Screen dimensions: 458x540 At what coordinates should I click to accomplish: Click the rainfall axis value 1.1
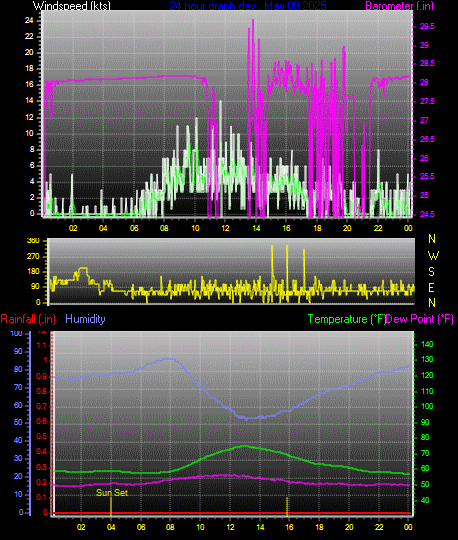click(x=42, y=345)
